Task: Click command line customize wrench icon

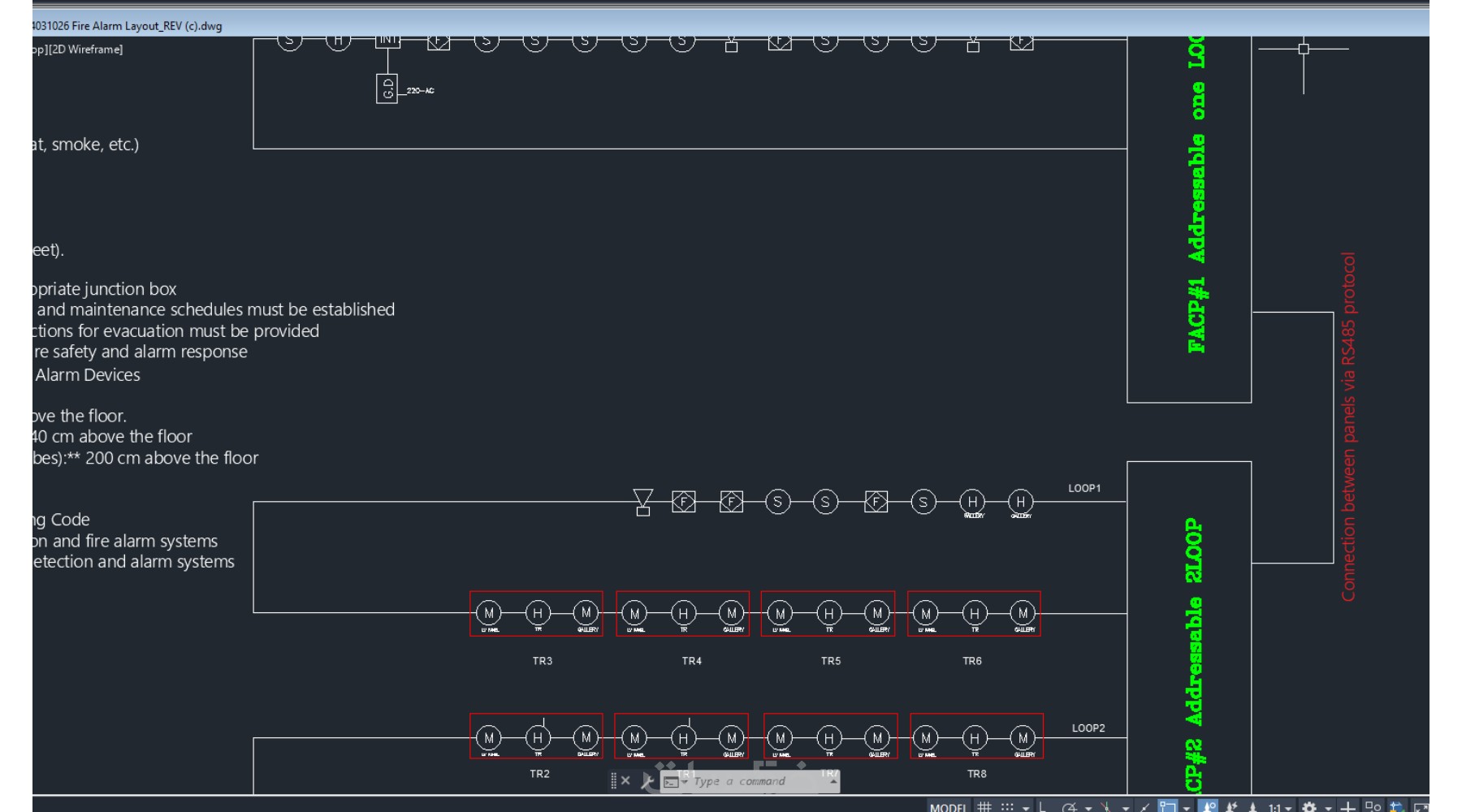Action: 647,781
